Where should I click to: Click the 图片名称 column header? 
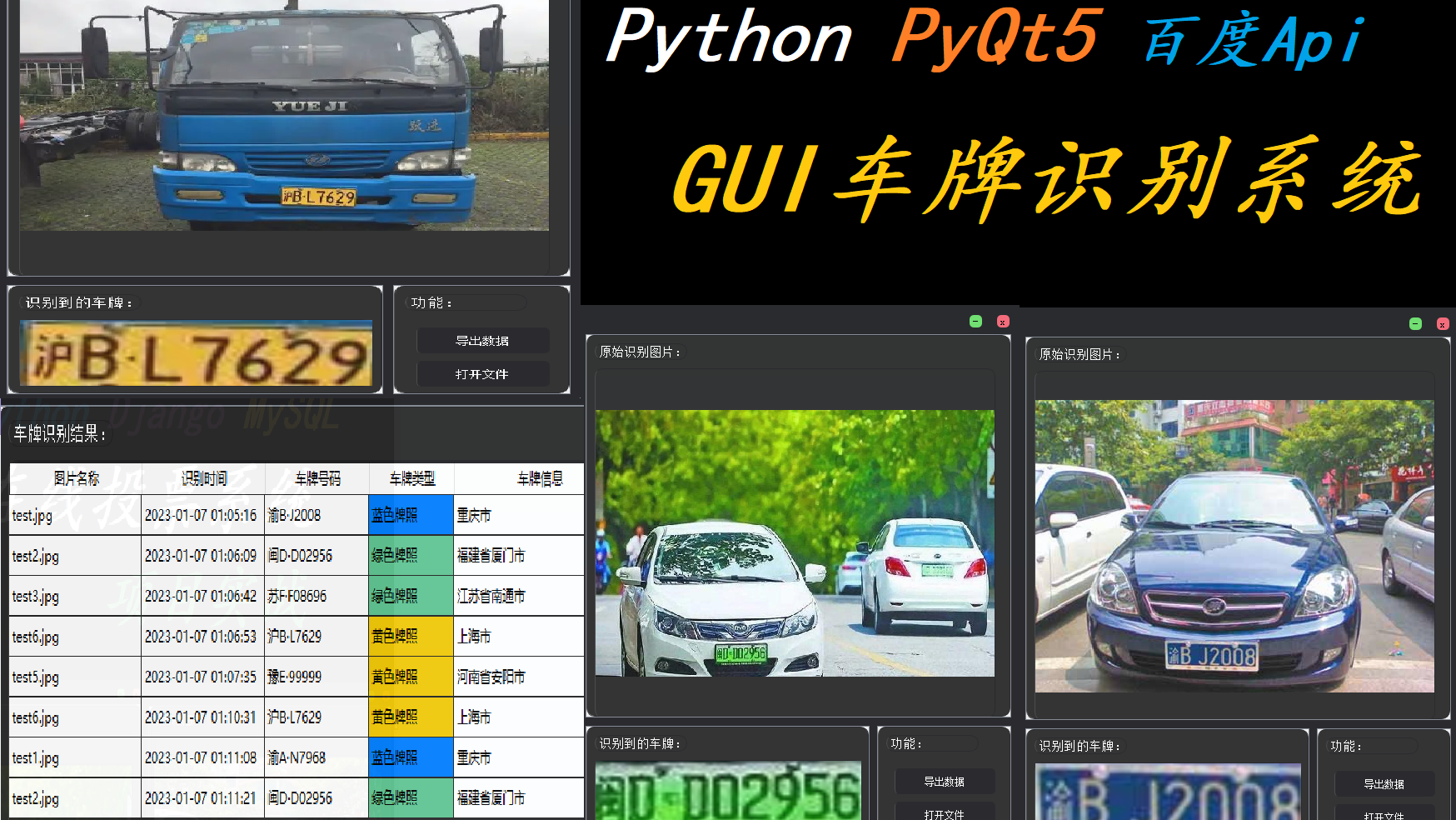click(x=76, y=478)
